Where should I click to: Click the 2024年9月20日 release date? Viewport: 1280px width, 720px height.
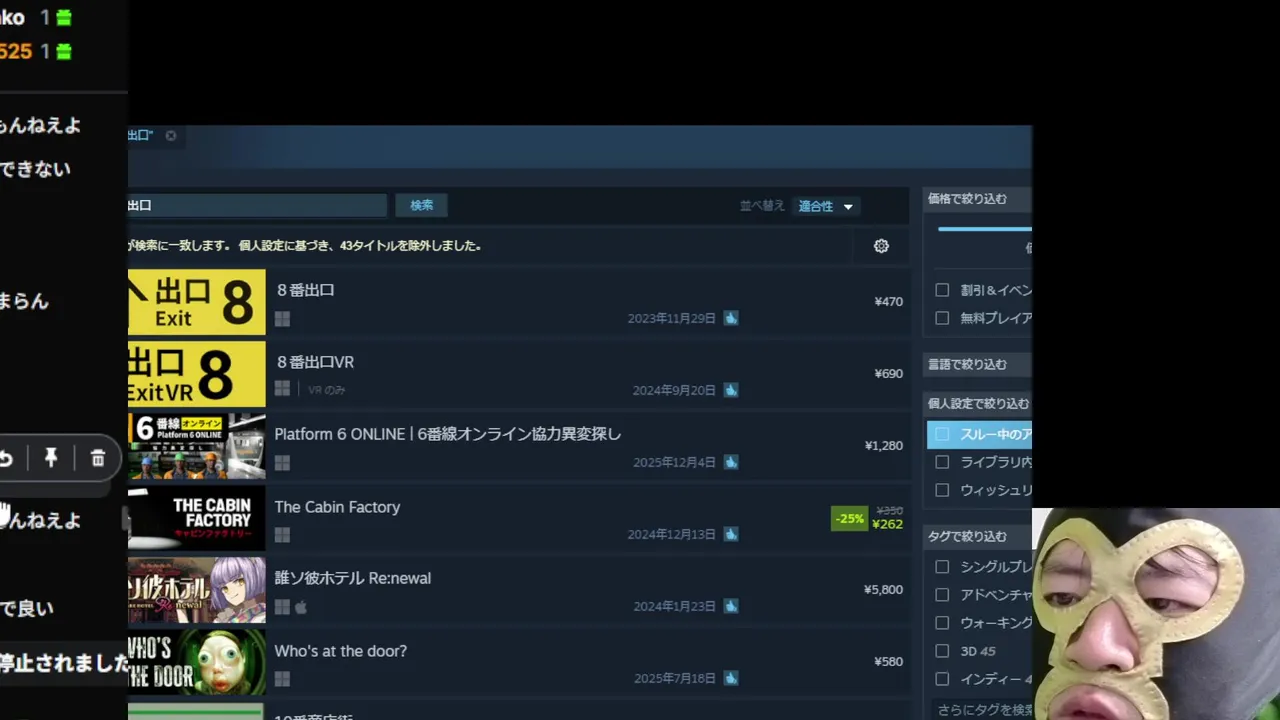pyautogui.click(x=675, y=390)
